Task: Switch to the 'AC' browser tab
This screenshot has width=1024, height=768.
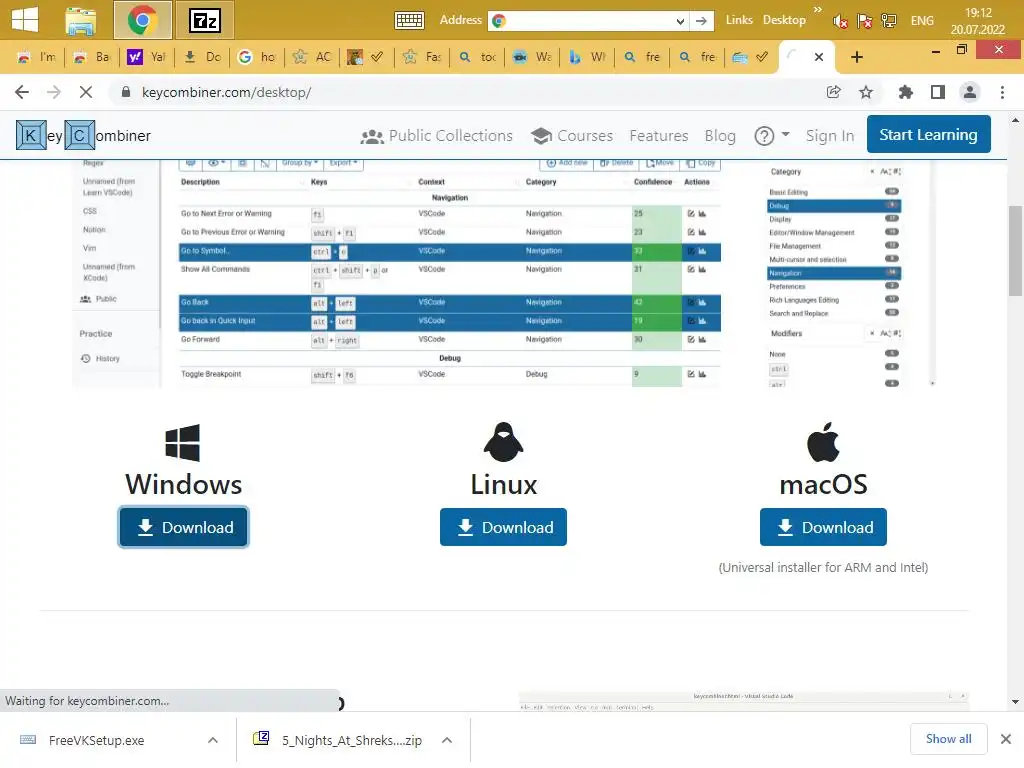Action: point(311,57)
